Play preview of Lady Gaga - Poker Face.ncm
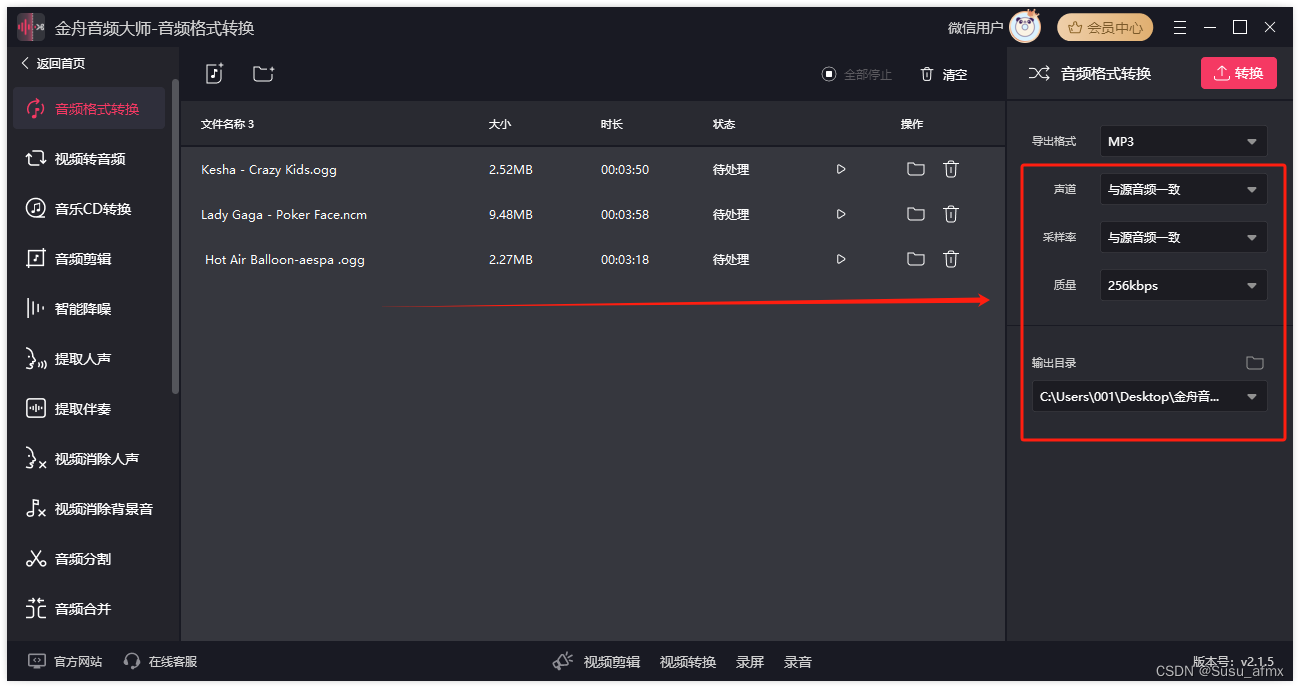Image resolution: width=1300 pixels, height=688 pixels. (841, 214)
